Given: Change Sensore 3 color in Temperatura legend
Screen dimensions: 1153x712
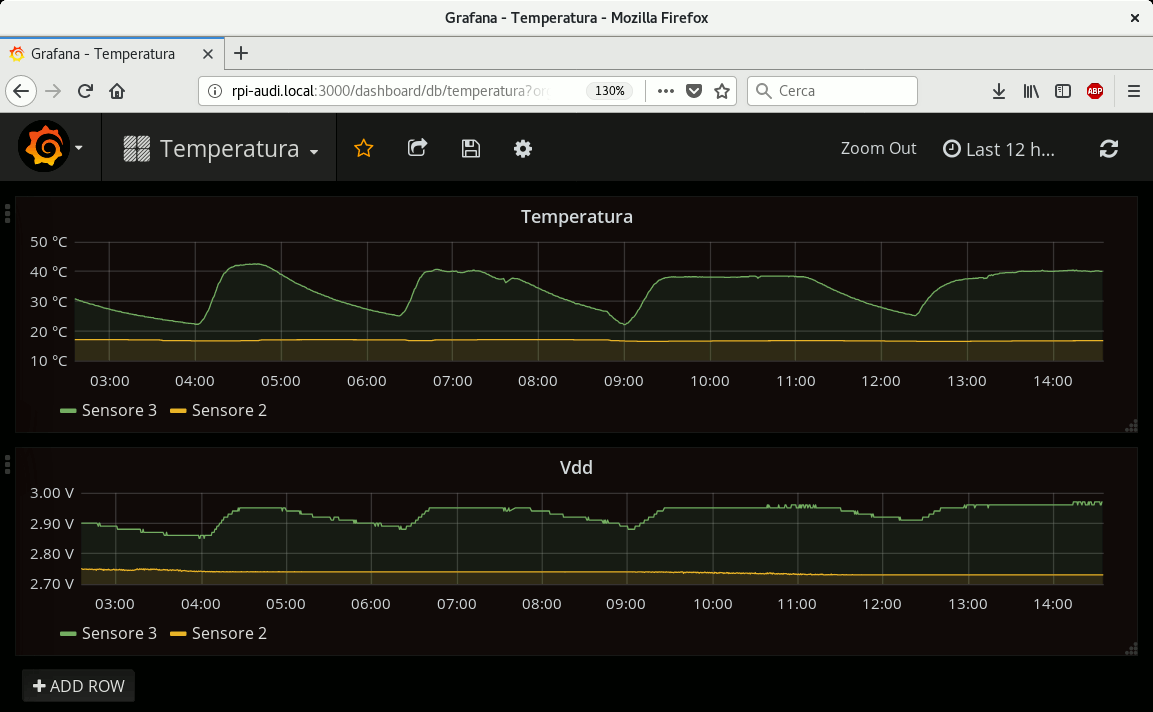Looking at the screenshot, I should (68, 411).
